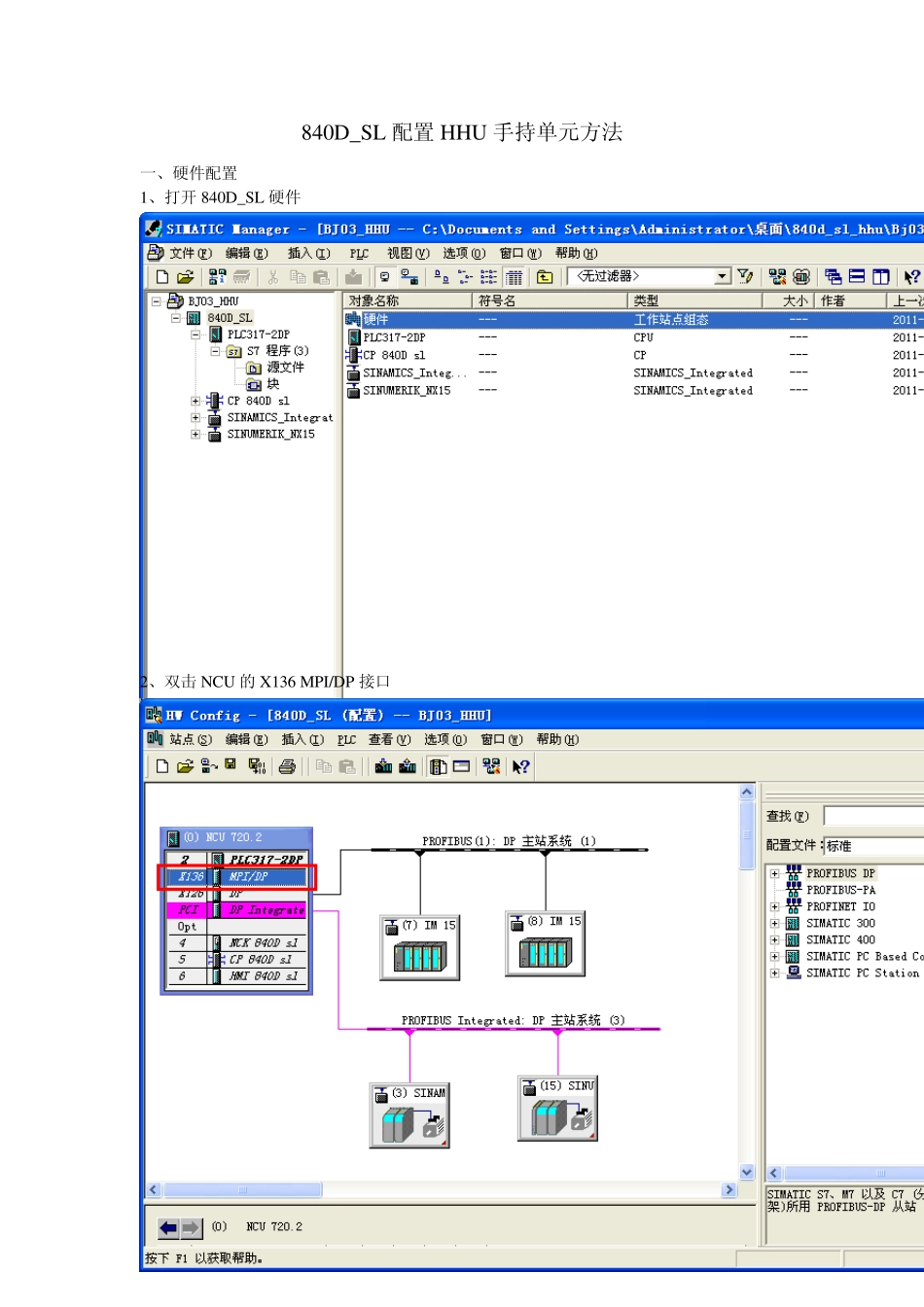
Task: Expand the CP 840D sl tree node
Action: (195, 401)
